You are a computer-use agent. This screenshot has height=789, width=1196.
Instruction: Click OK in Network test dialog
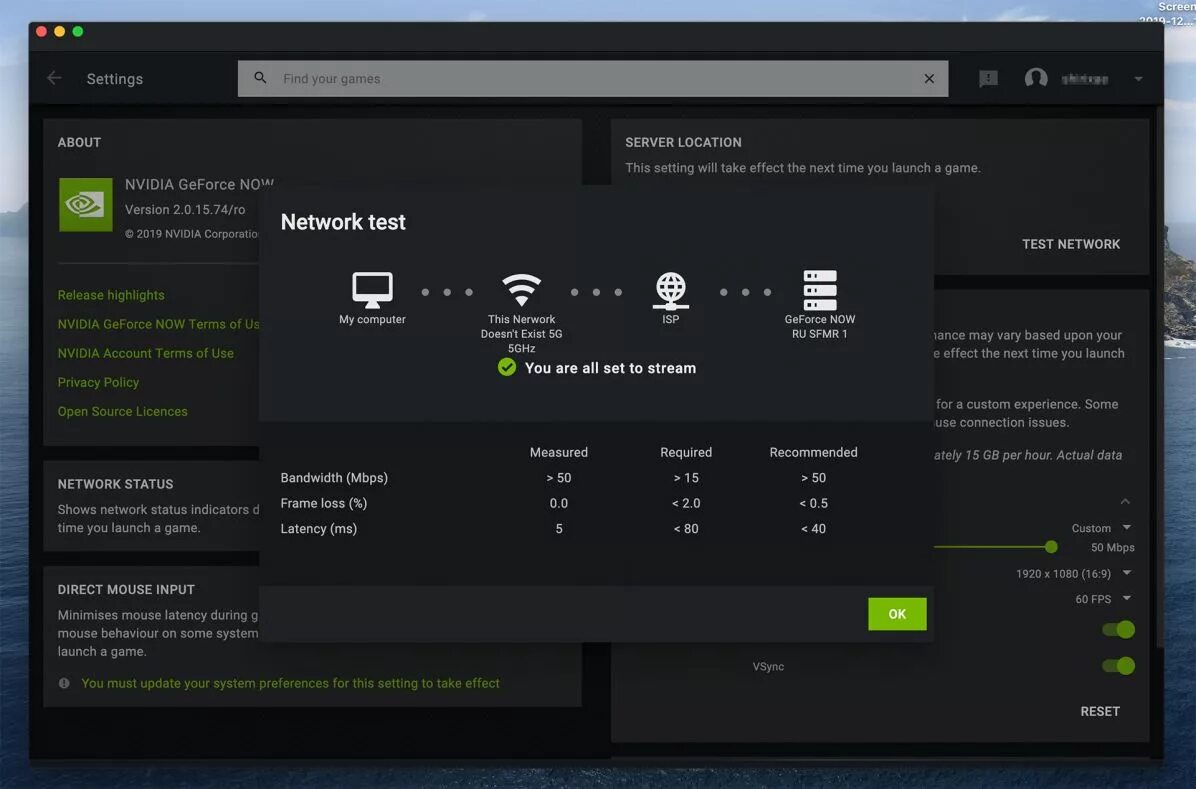click(x=897, y=613)
